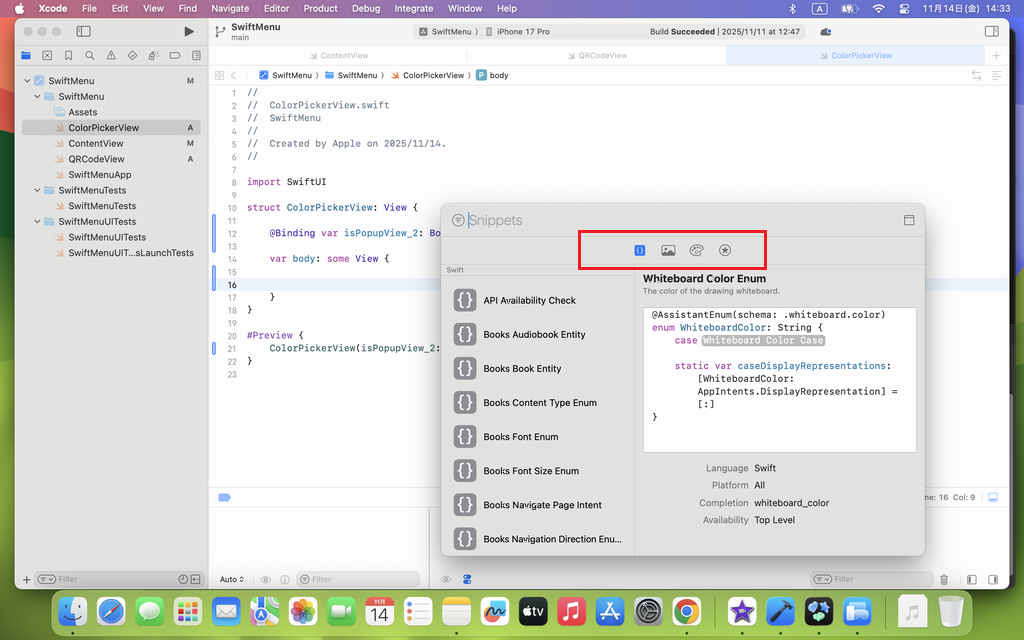Screen dimensions: 1024x640
Task: Switch to the Images library tab
Action: tap(668, 250)
